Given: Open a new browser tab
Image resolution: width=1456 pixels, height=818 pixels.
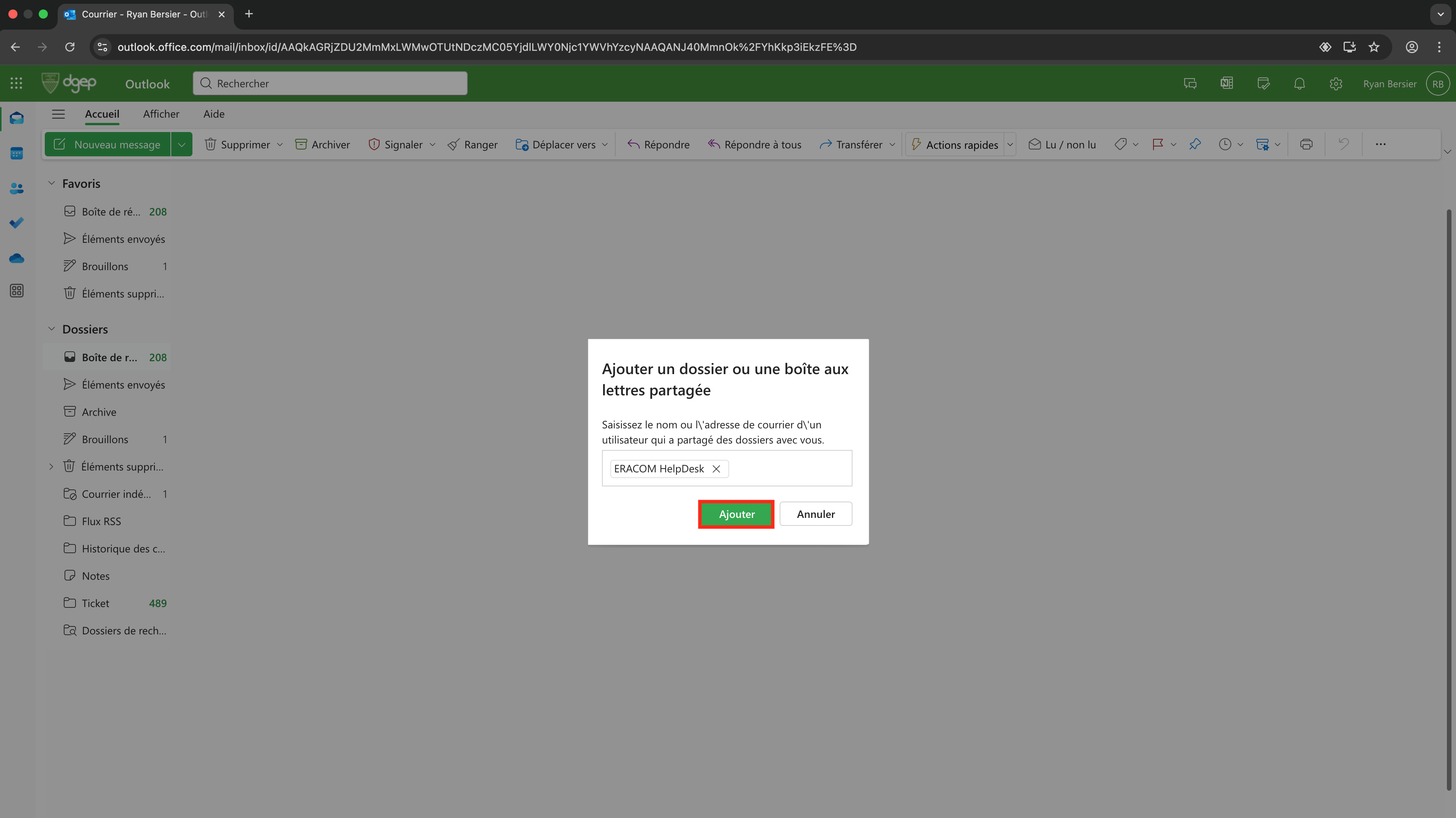Looking at the screenshot, I should tap(249, 14).
